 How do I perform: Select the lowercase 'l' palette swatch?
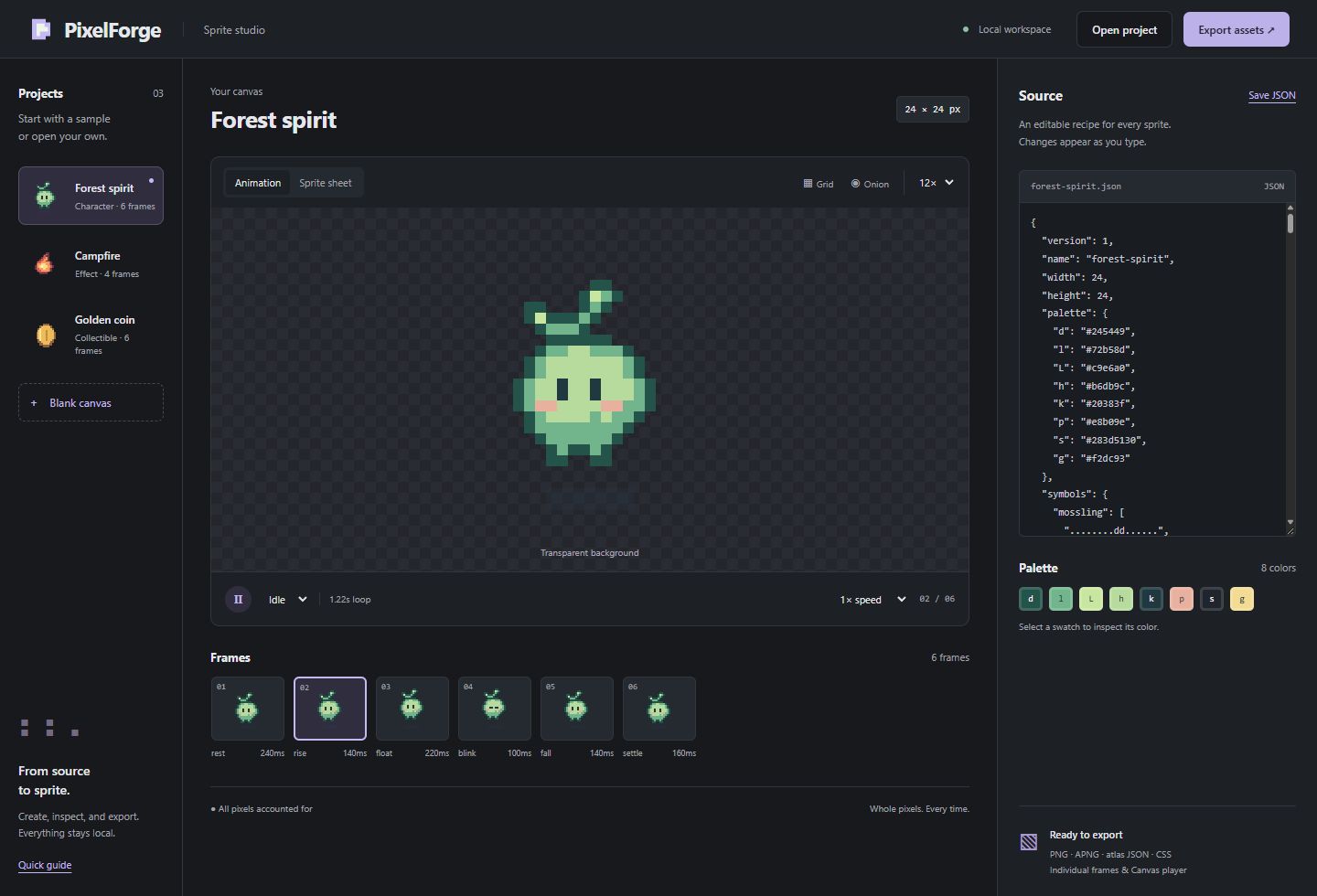(1061, 599)
